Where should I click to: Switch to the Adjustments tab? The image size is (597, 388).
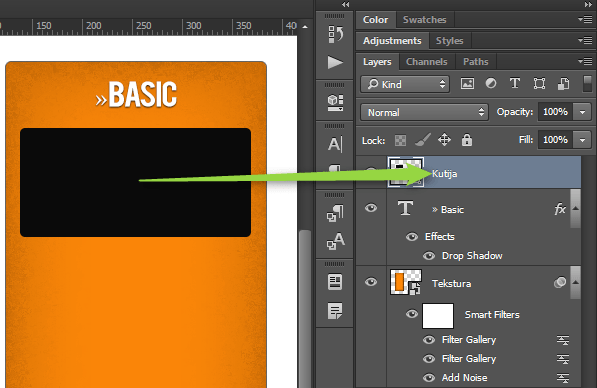[x=392, y=40]
